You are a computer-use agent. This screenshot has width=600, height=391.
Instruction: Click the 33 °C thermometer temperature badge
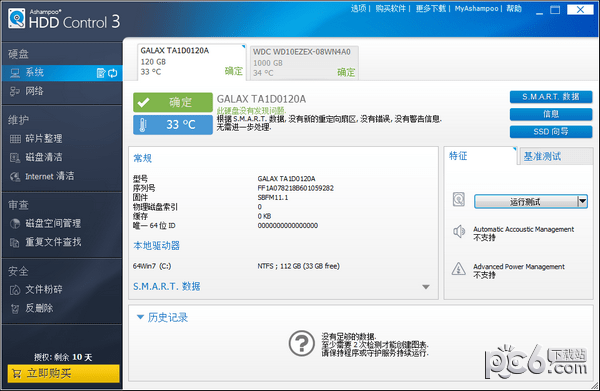pyautogui.click(x=173, y=125)
